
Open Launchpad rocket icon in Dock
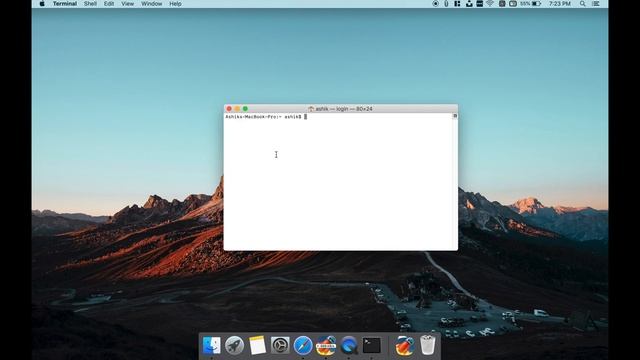coord(234,345)
